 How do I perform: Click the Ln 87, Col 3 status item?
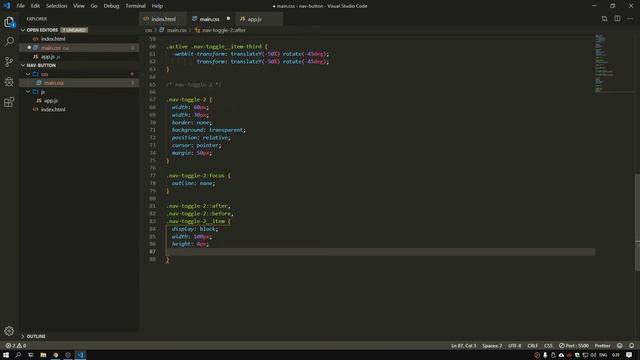463,346
